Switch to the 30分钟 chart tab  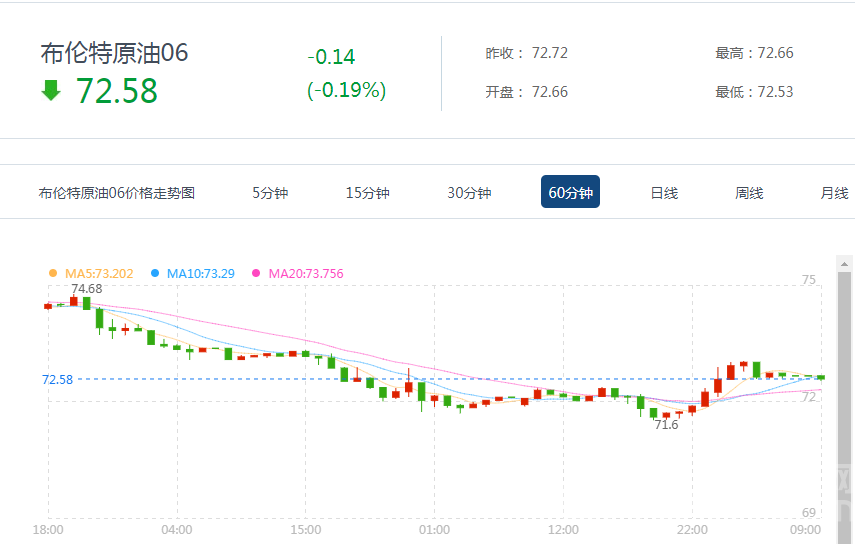[x=469, y=193]
